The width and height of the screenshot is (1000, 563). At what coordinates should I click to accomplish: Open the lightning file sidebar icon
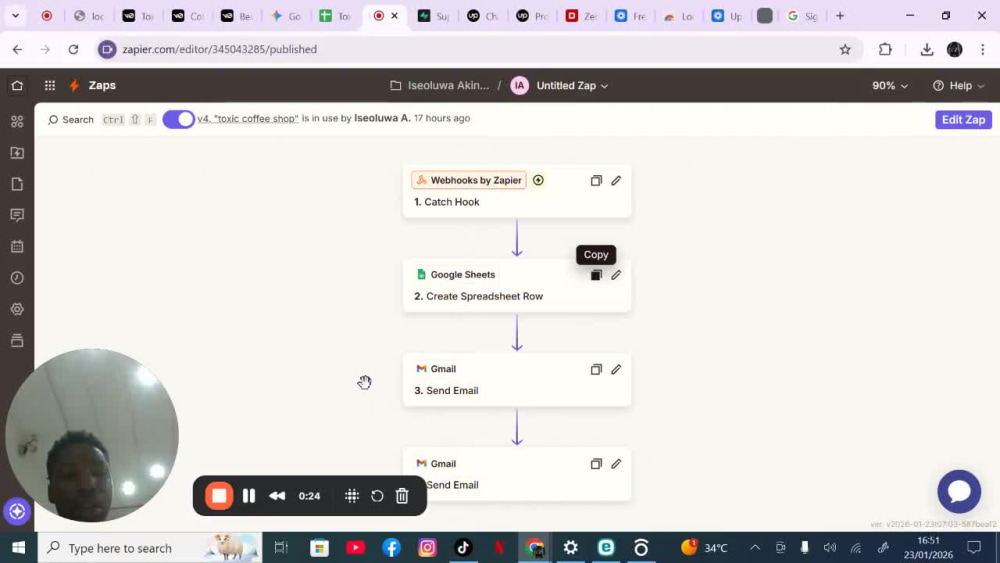(17, 153)
